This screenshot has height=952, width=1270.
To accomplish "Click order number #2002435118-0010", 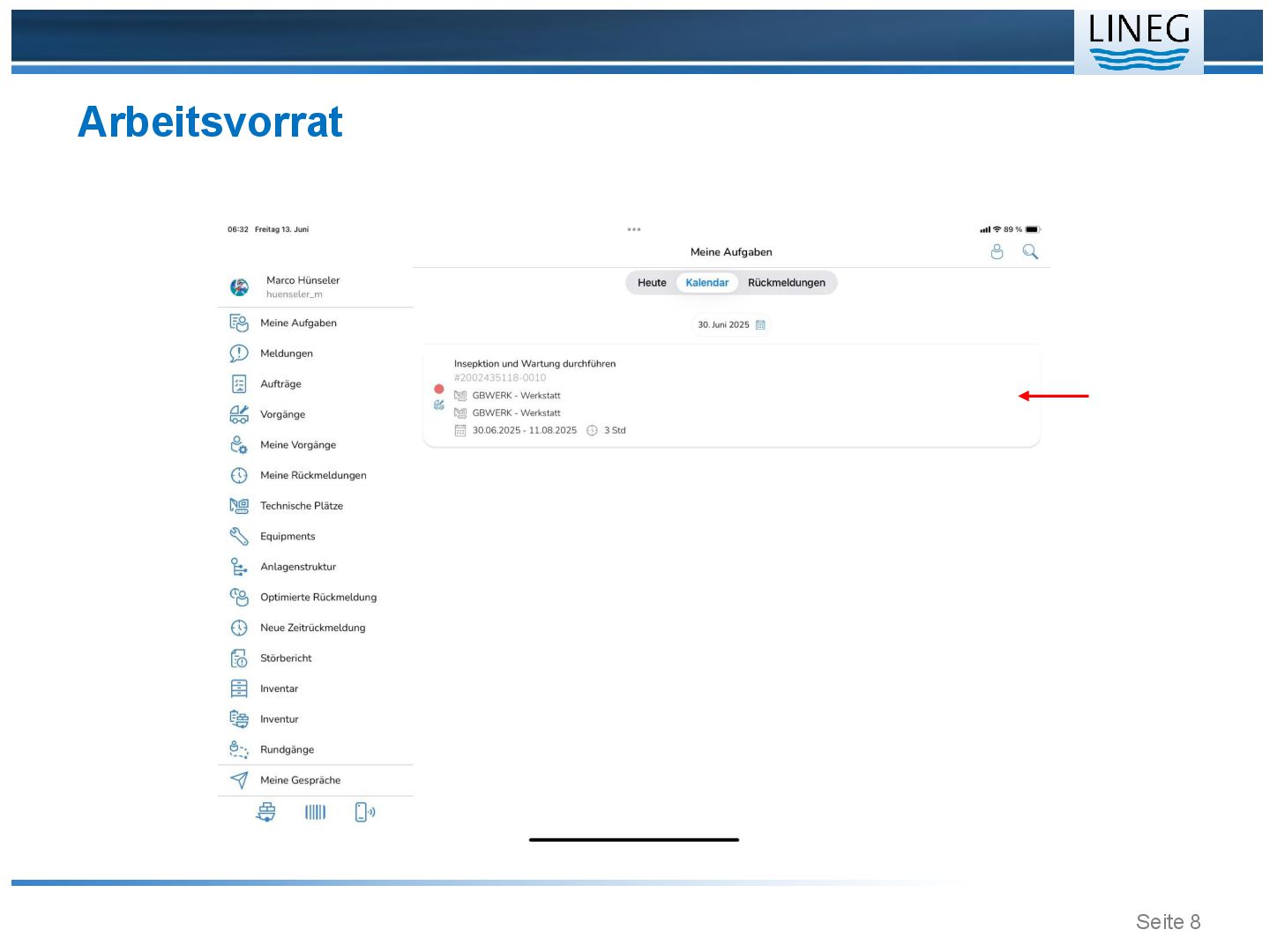I will 500,378.
